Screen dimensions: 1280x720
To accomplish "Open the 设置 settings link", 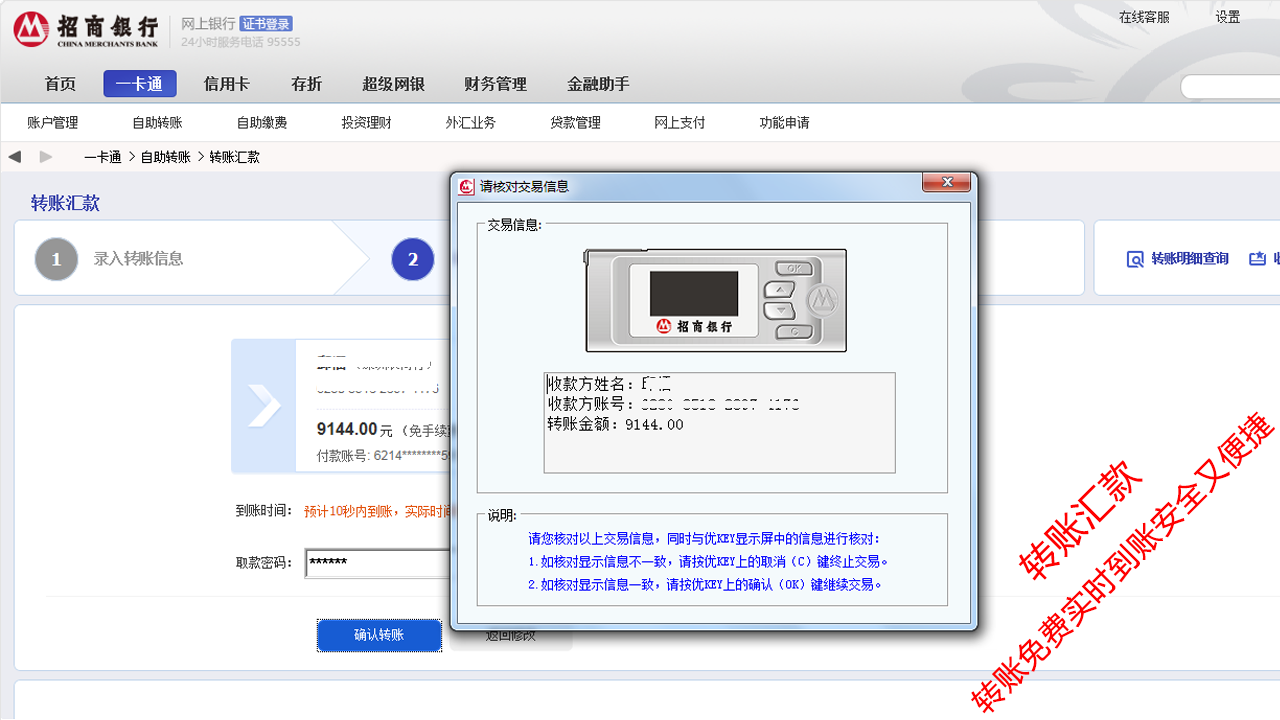I will click(1227, 17).
